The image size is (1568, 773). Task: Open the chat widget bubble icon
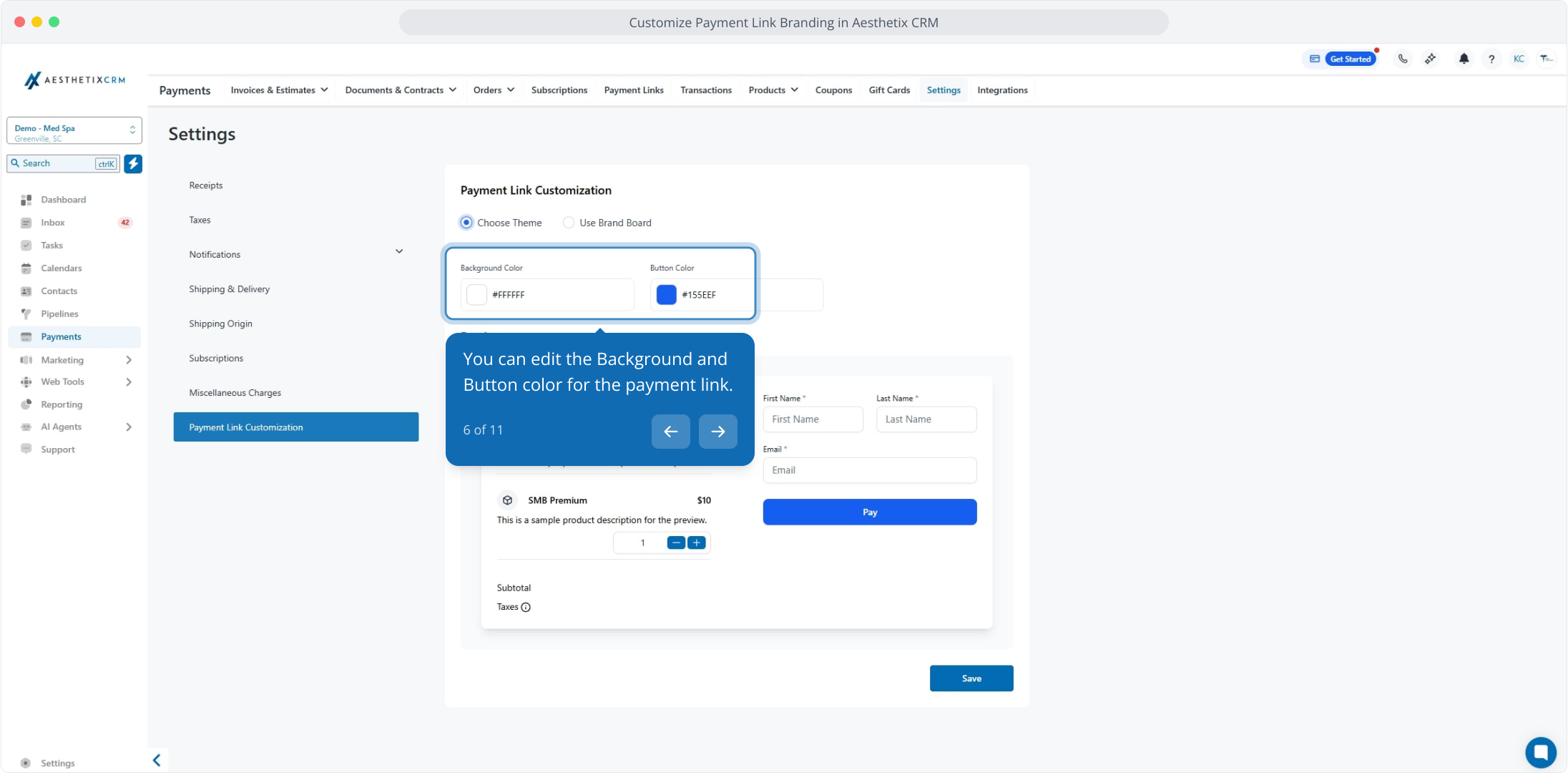pos(1540,752)
